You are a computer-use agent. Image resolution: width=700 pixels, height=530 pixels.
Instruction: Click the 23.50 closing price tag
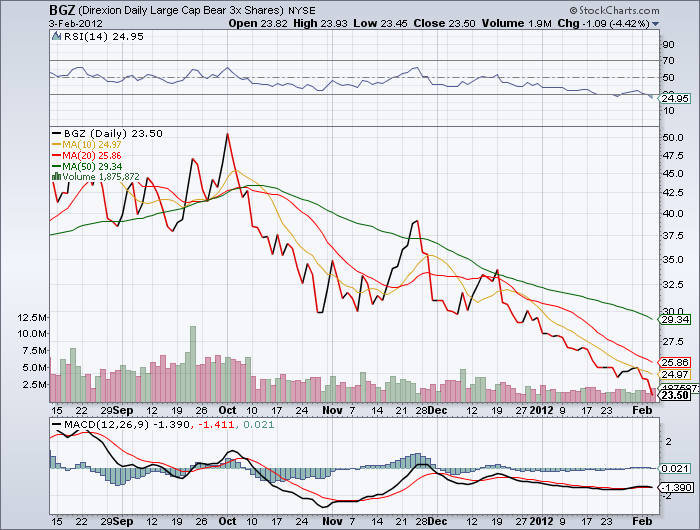(675, 395)
